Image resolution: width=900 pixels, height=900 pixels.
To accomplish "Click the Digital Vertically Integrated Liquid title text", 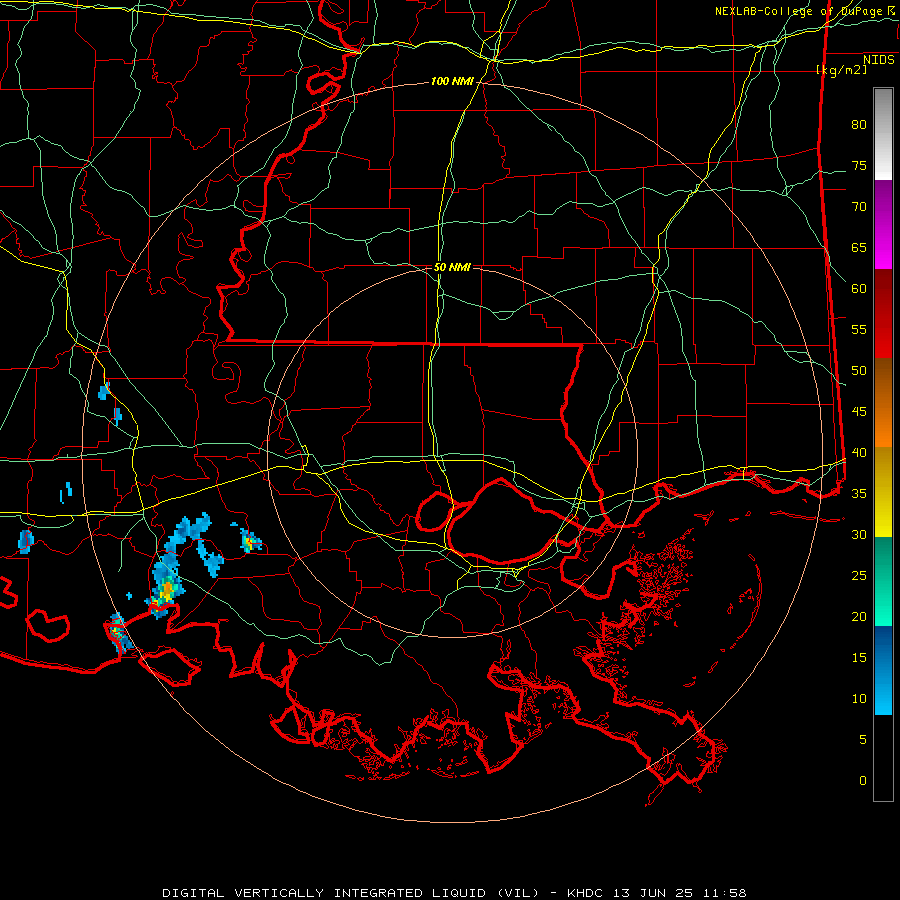I will [351, 893].
